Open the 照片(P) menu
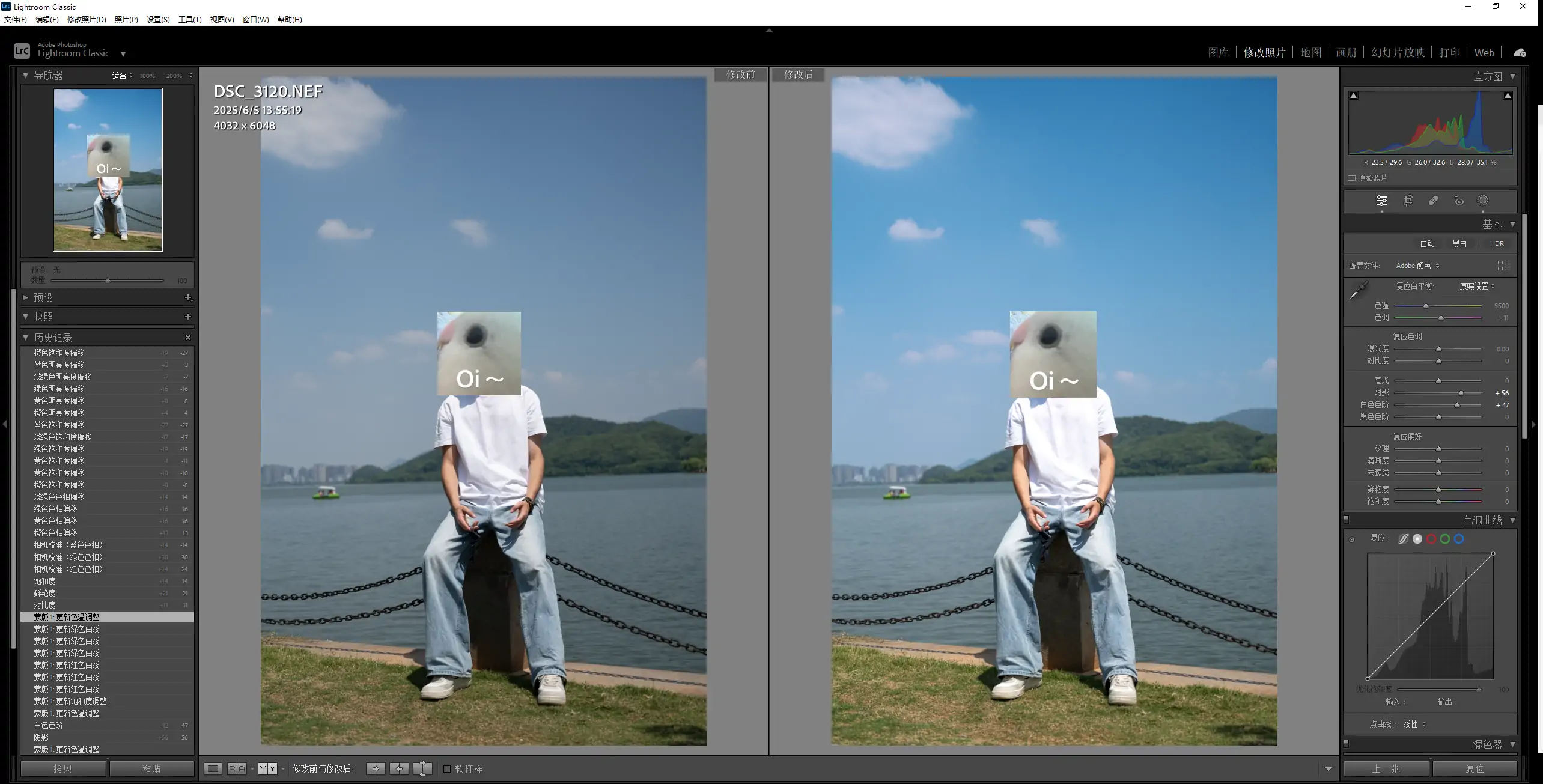 pyautogui.click(x=126, y=19)
